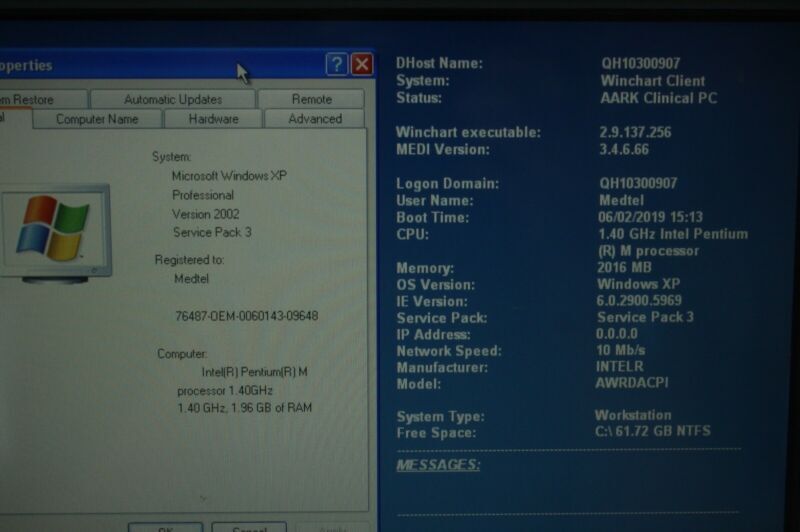Close the System Properties dialog
The image size is (800, 532).
[362, 65]
